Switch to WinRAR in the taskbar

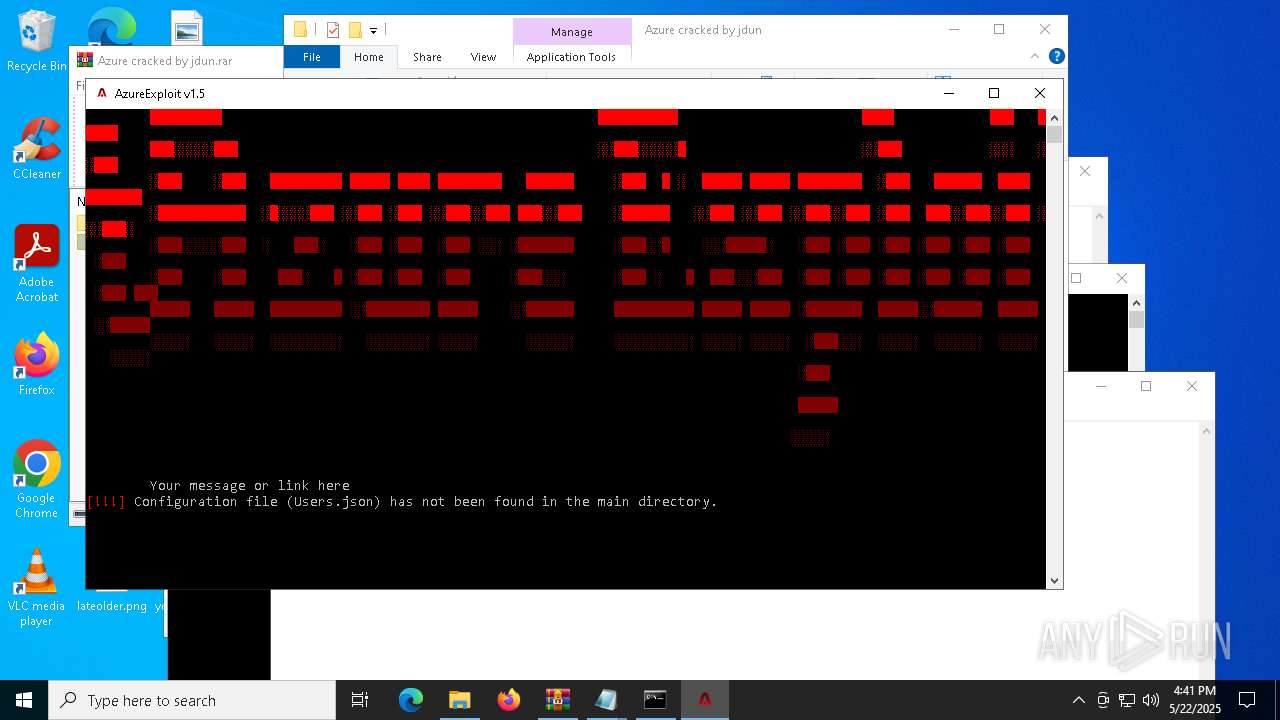[x=557, y=700]
